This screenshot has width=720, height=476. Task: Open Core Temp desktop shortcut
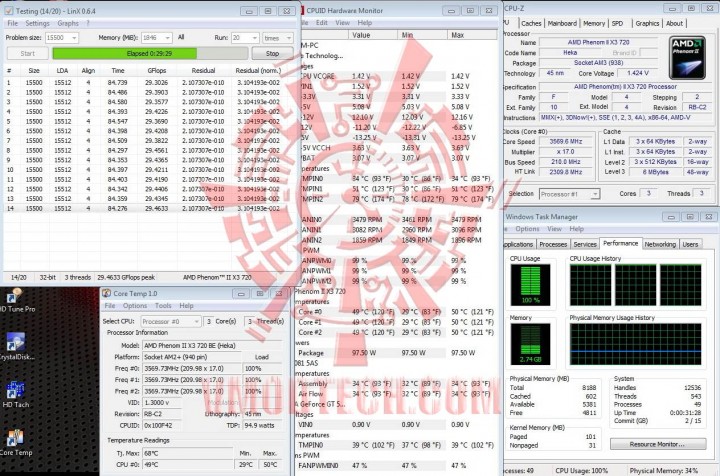(16, 443)
